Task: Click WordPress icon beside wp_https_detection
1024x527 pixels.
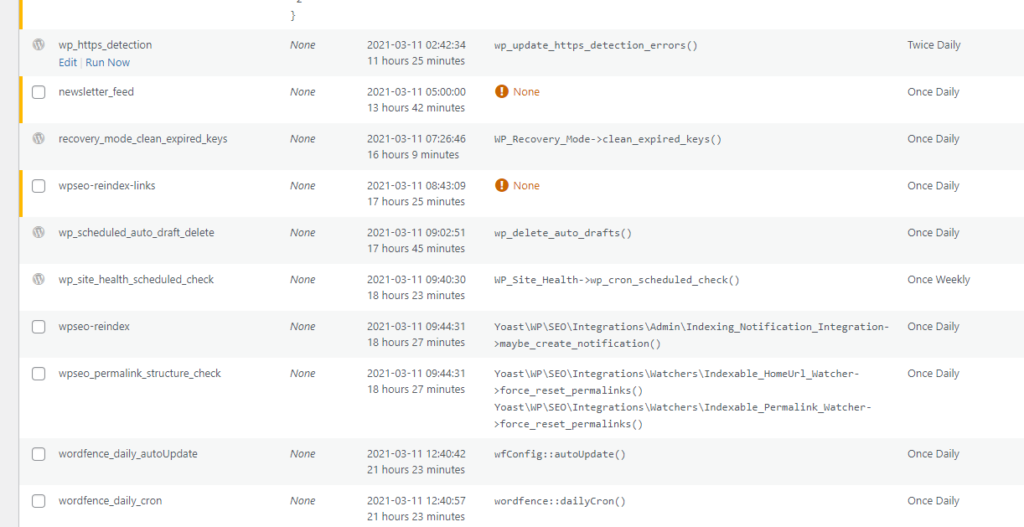Action: coord(39,45)
